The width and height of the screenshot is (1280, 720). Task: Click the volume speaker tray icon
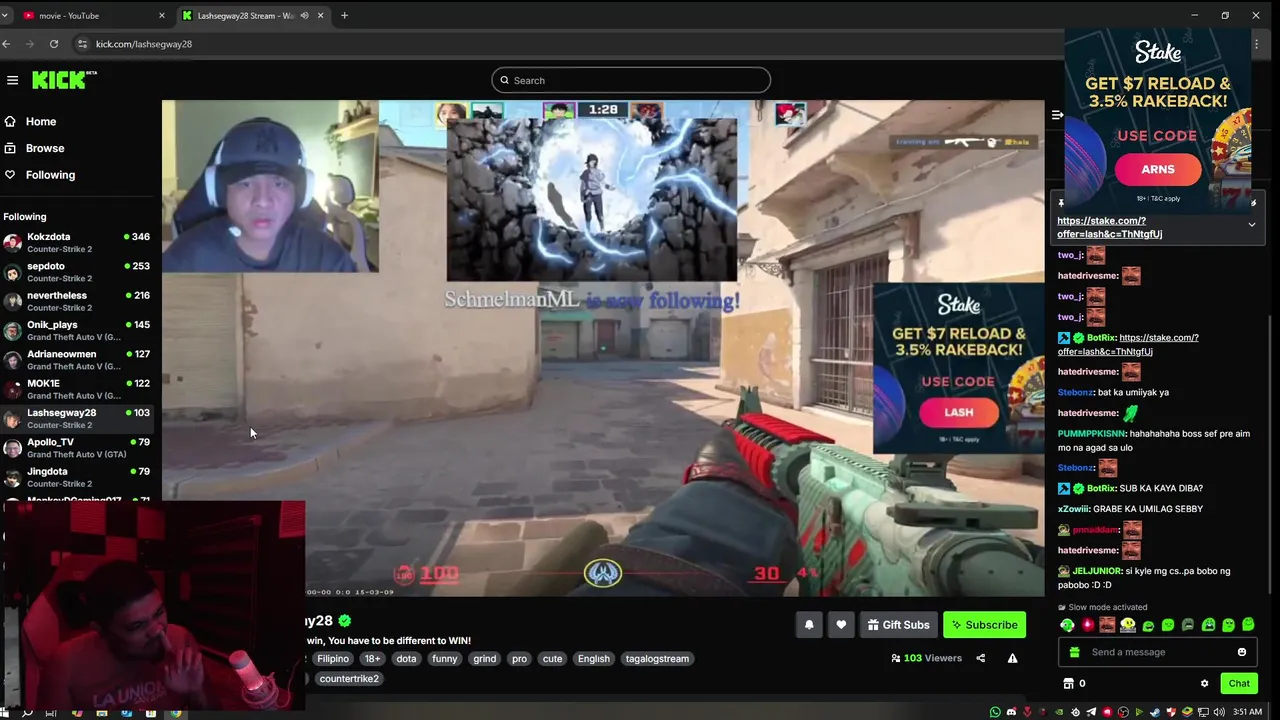click(1219, 712)
